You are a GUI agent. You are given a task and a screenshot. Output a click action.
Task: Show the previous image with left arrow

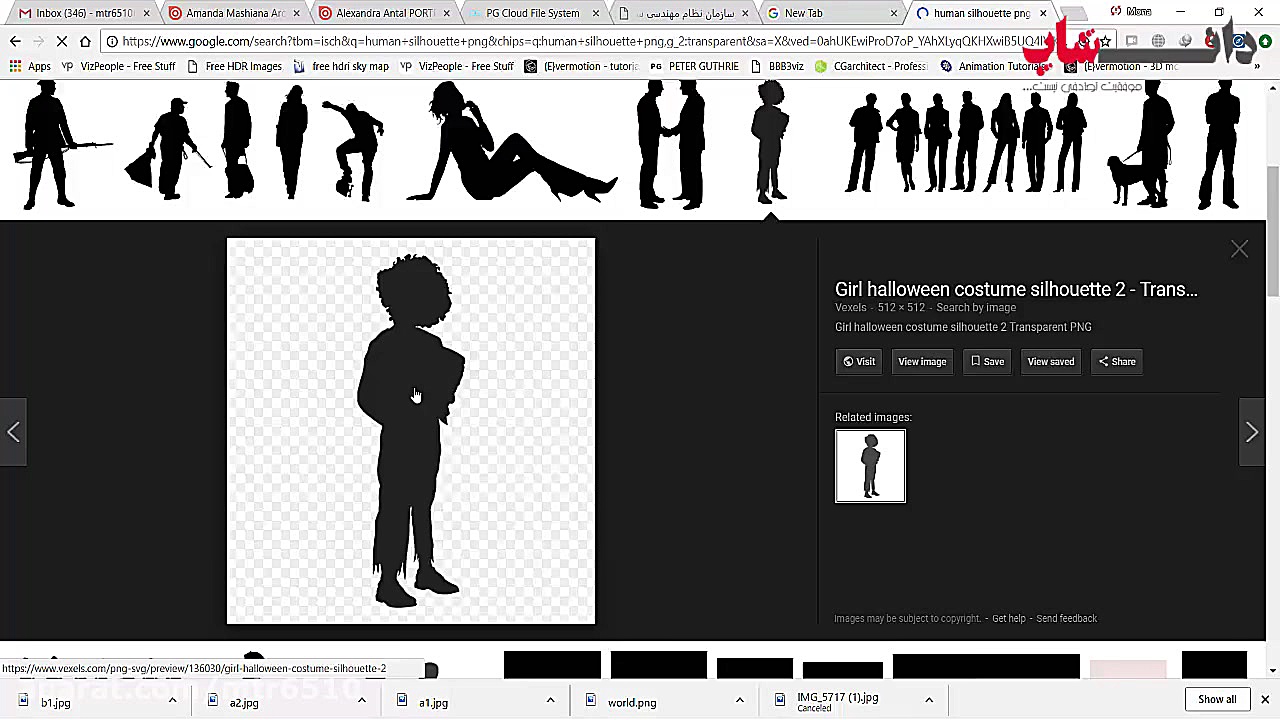[13, 432]
